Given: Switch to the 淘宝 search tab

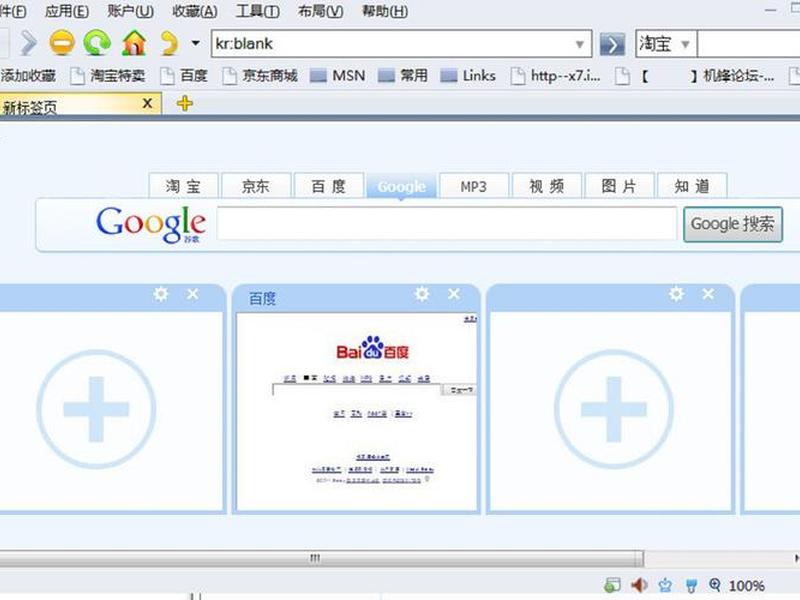Looking at the screenshot, I should point(183,186).
